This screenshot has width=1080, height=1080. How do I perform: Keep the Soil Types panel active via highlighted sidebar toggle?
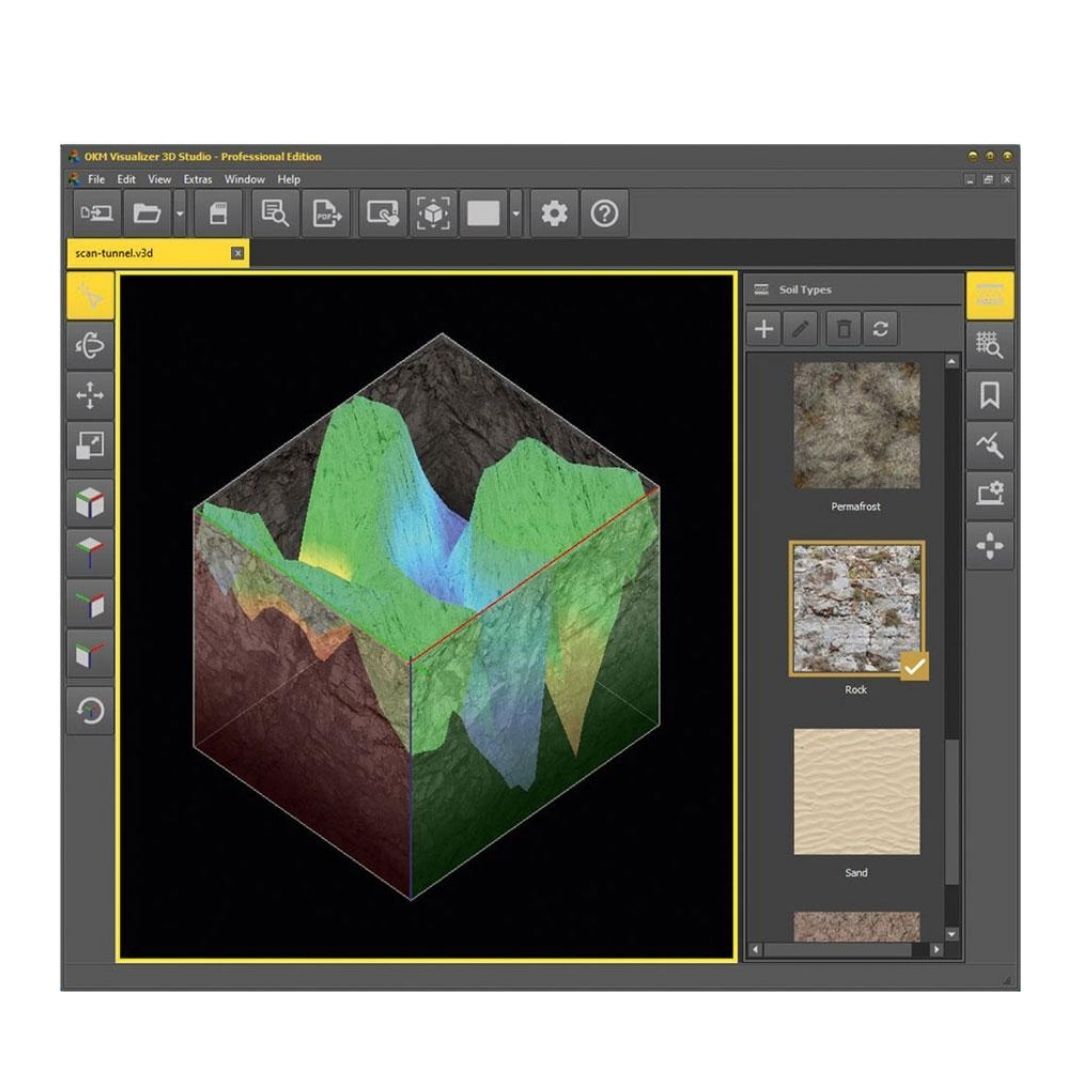[989, 295]
